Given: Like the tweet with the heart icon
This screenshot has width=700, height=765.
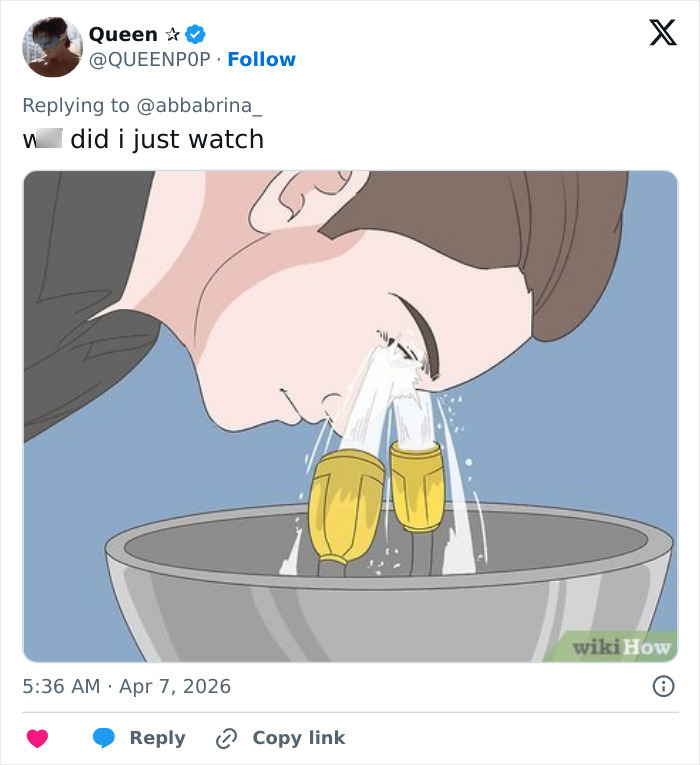Looking at the screenshot, I should click(x=37, y=738).
